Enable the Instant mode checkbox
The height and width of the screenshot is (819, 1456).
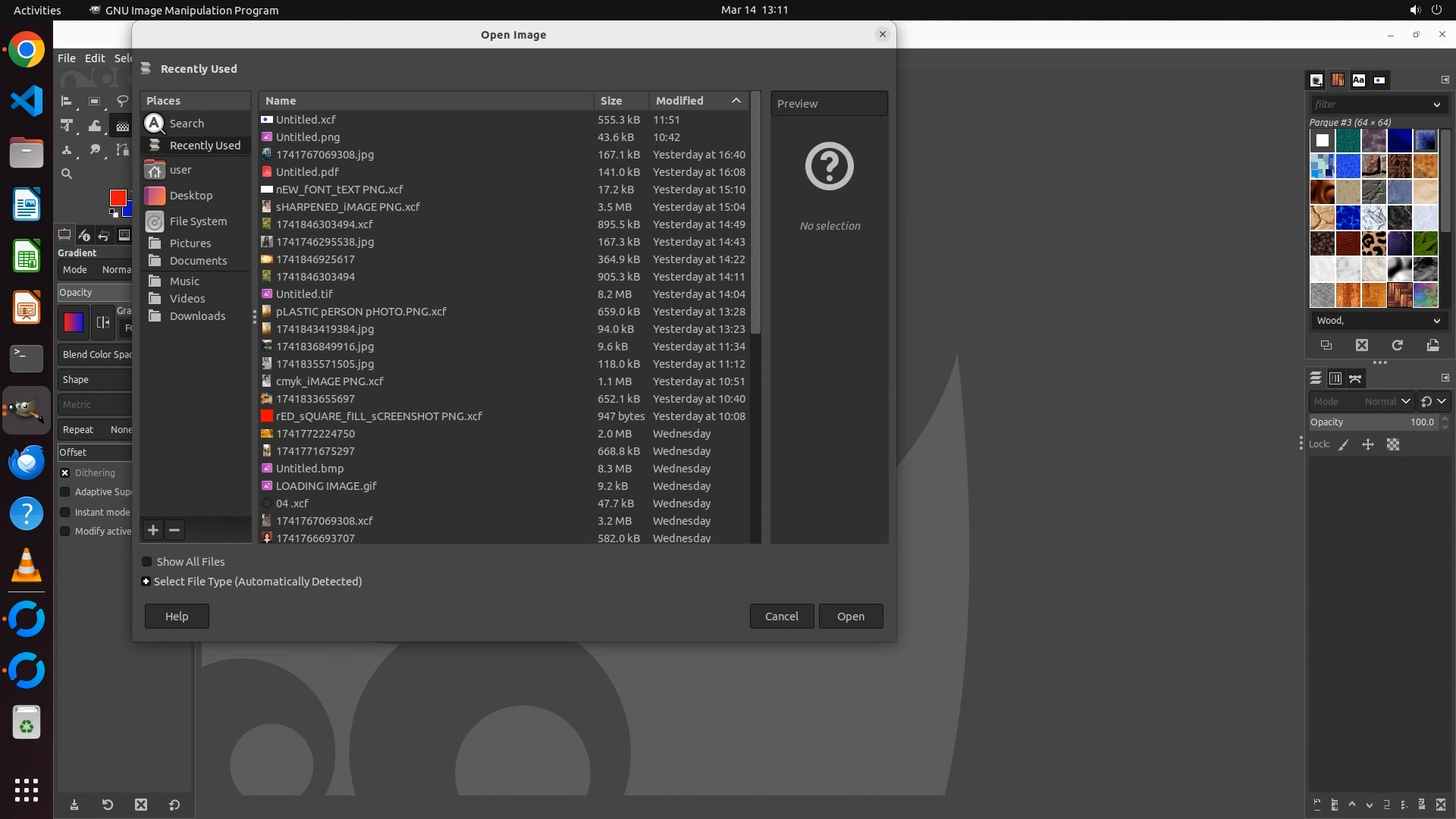pos(65,512)
